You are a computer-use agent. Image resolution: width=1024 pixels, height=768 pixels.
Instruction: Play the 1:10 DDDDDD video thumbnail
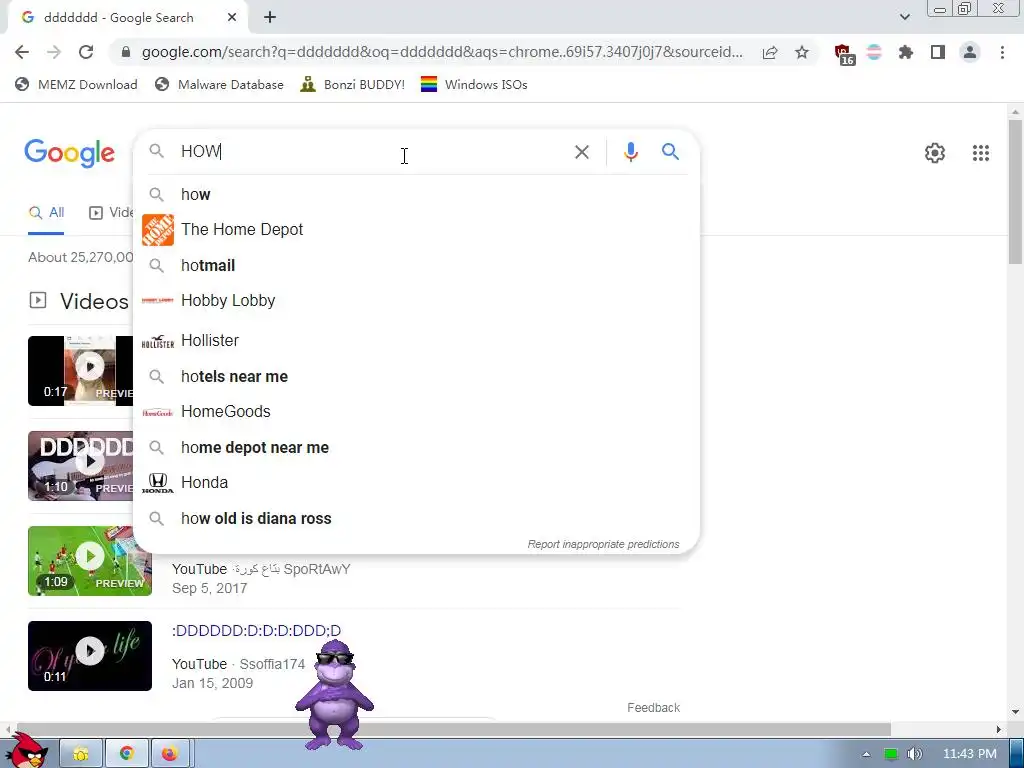[x=80, y=466]
